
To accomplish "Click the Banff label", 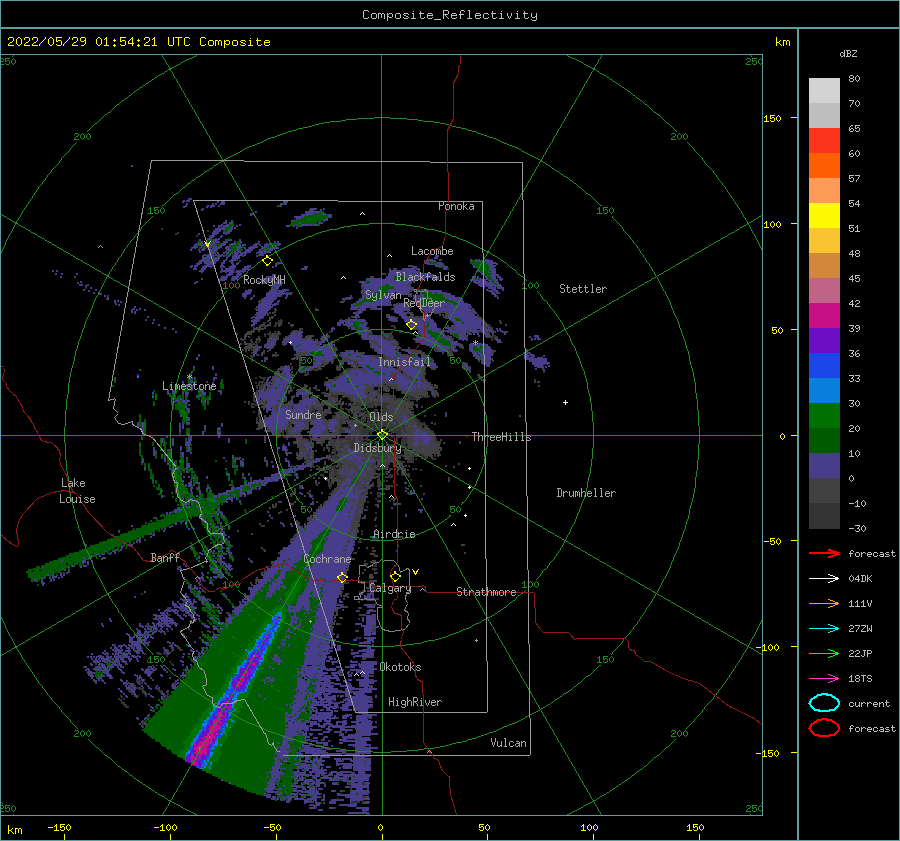I will point(165,557).
